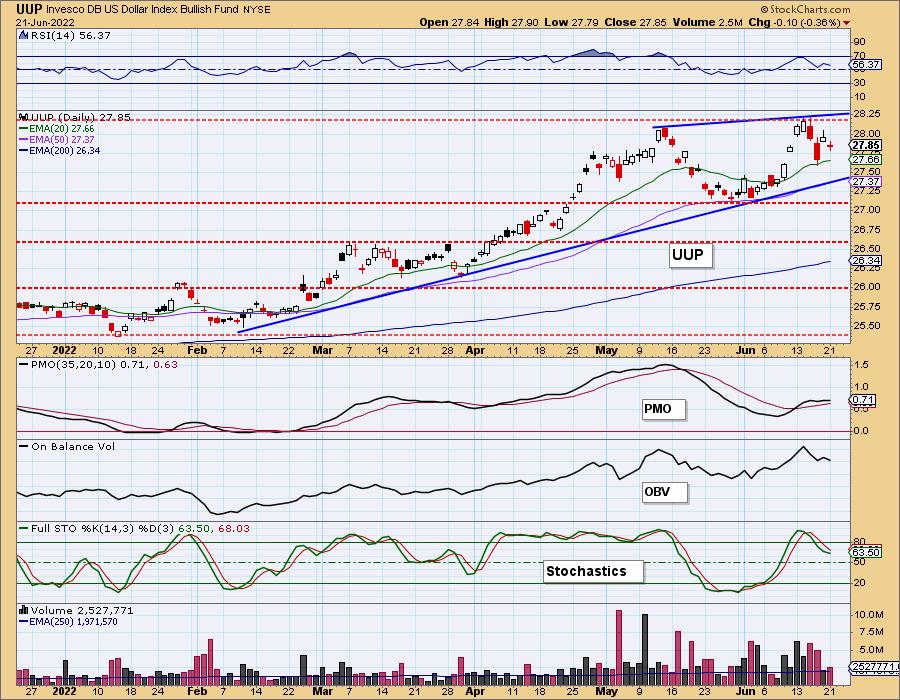Click the Close 27.85 value in the header
Image resolution: width=900 pixels, height=700 pixels.
tap(635, 22)
